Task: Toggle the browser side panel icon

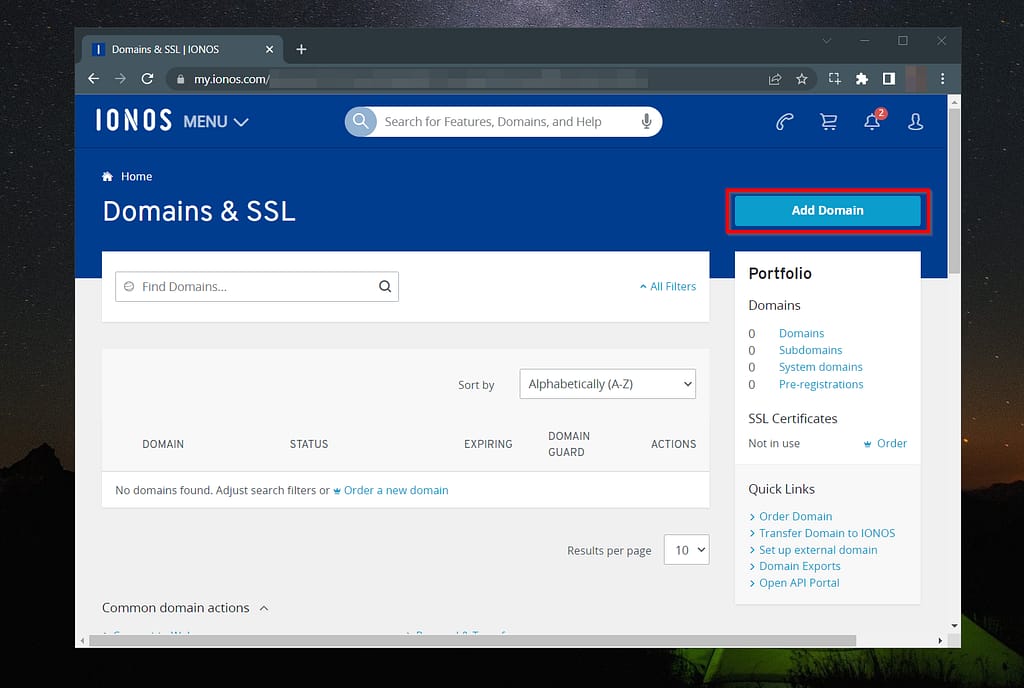Action: coord(889,79)
